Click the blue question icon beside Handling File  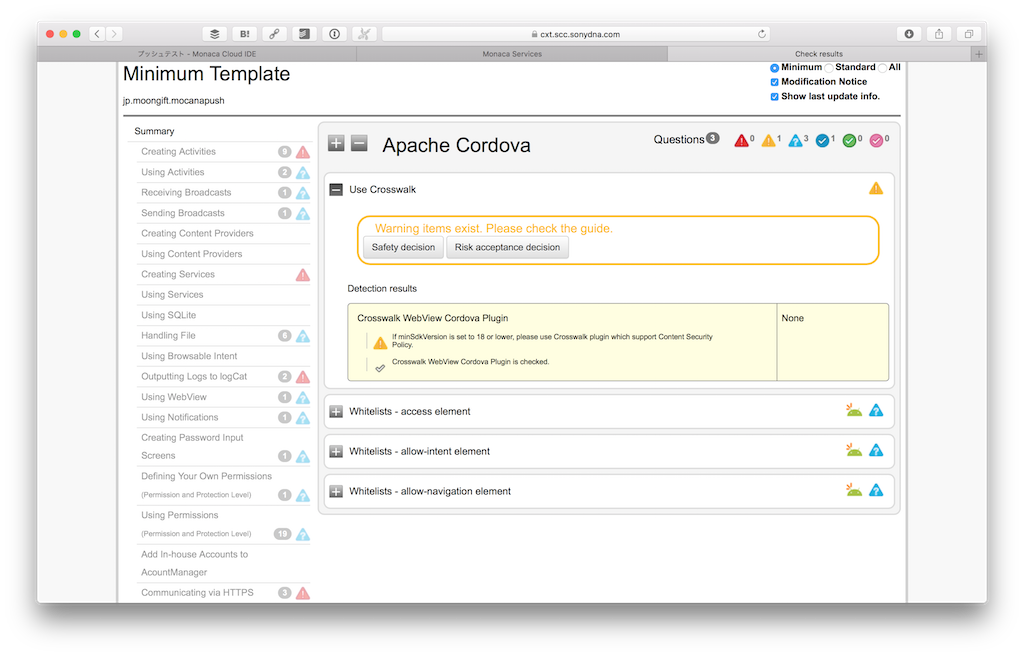coord(303,336)
